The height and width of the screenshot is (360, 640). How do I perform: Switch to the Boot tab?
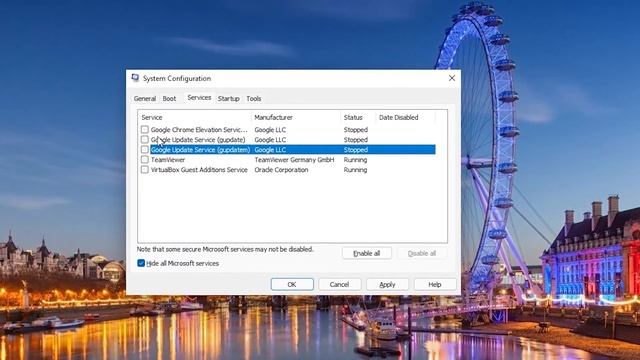tap(169, 98)
